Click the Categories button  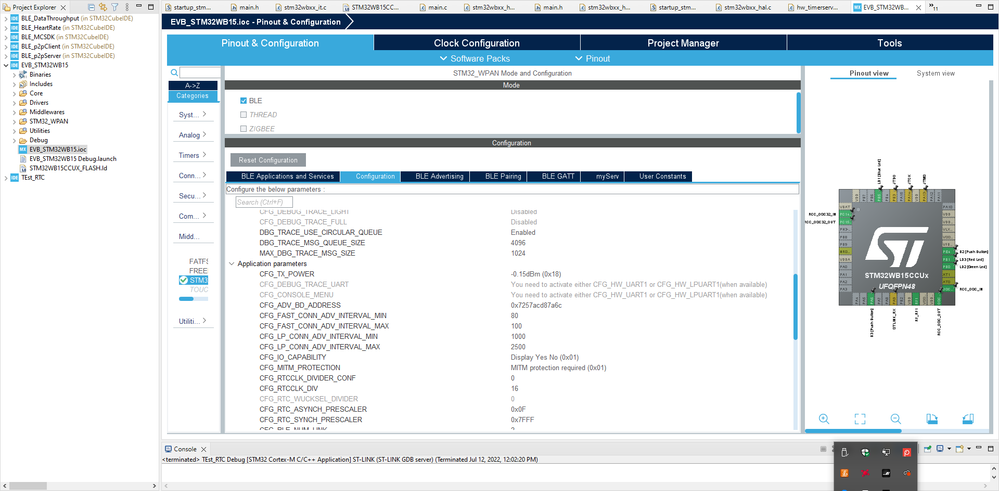click(x=193, y=96)
